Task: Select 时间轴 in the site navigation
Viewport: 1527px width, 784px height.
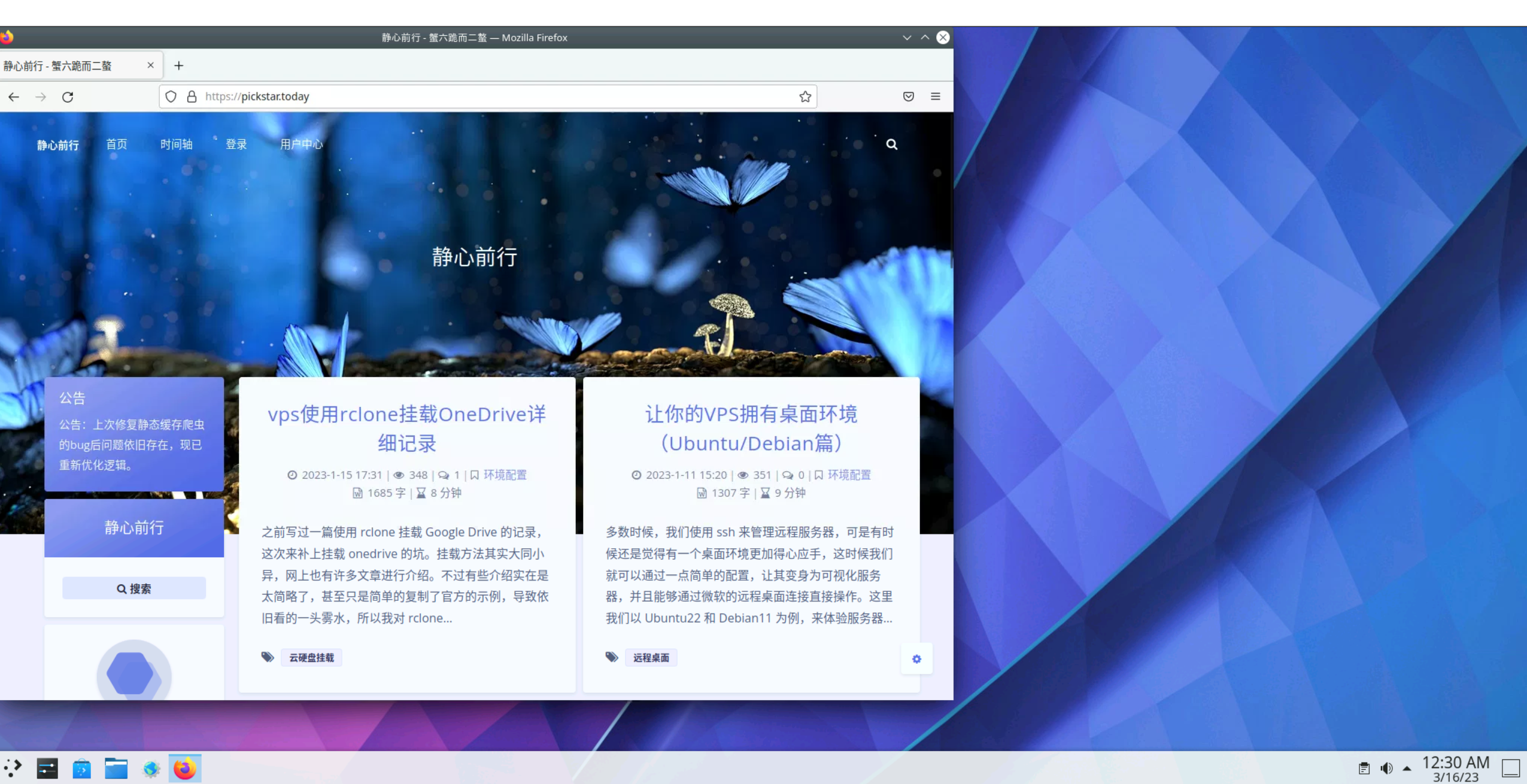Action: tap(176, 144)
